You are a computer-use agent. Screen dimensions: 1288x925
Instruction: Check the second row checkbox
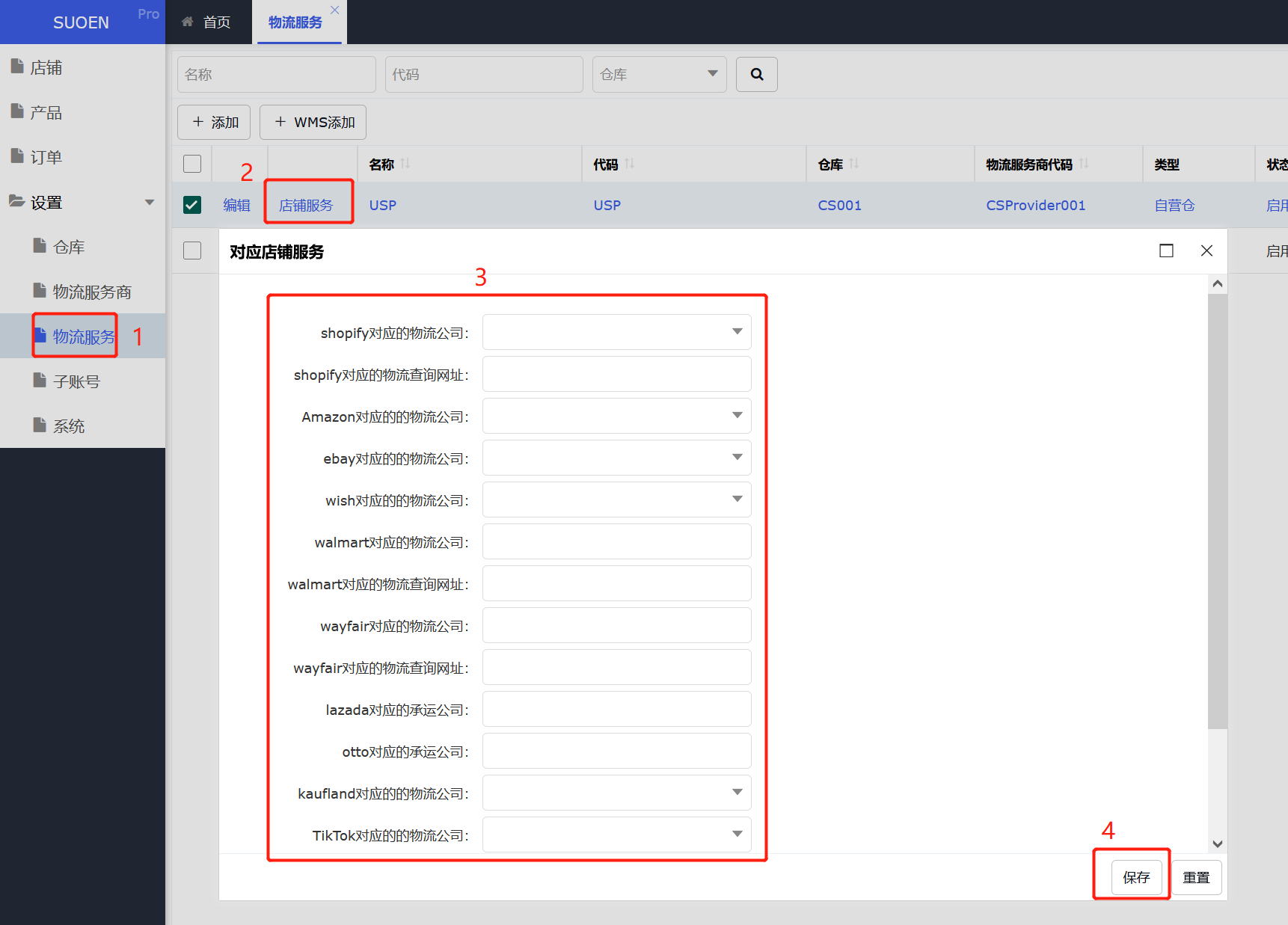pos(192,251)
